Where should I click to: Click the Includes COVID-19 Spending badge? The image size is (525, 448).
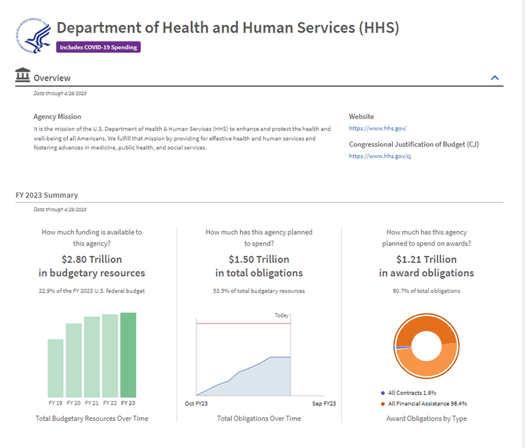coord(98,47)
